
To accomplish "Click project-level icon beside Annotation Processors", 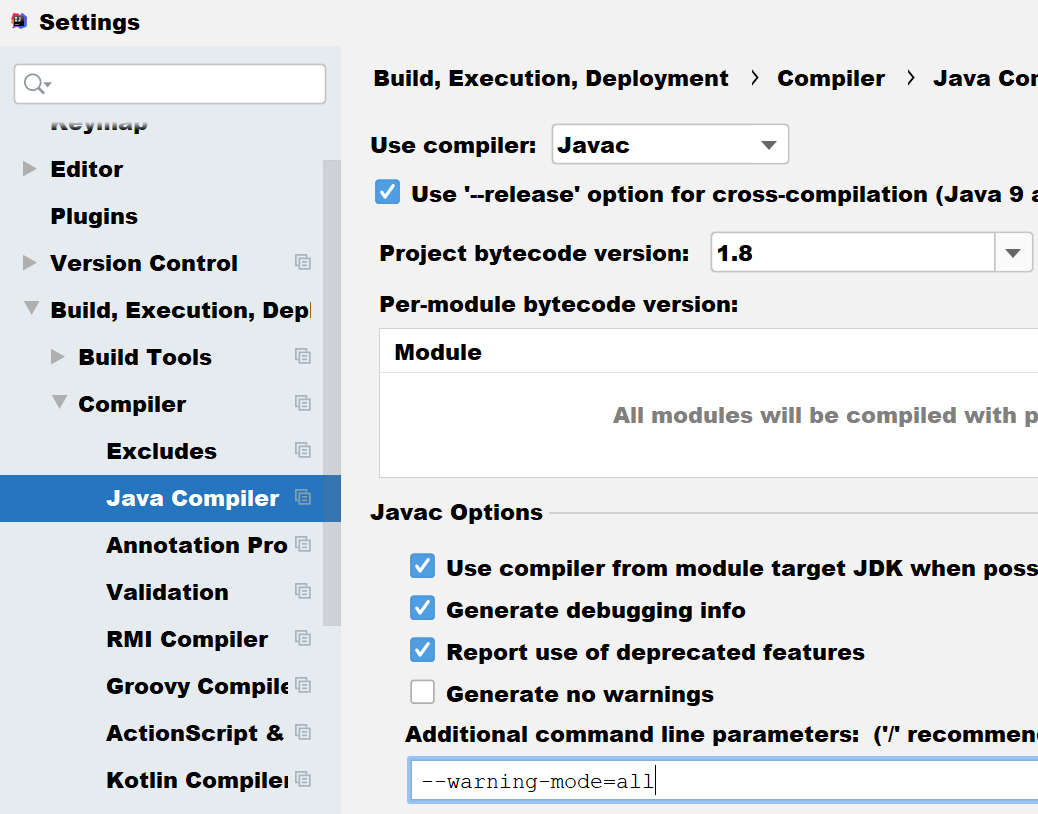I will coord(303,544).
